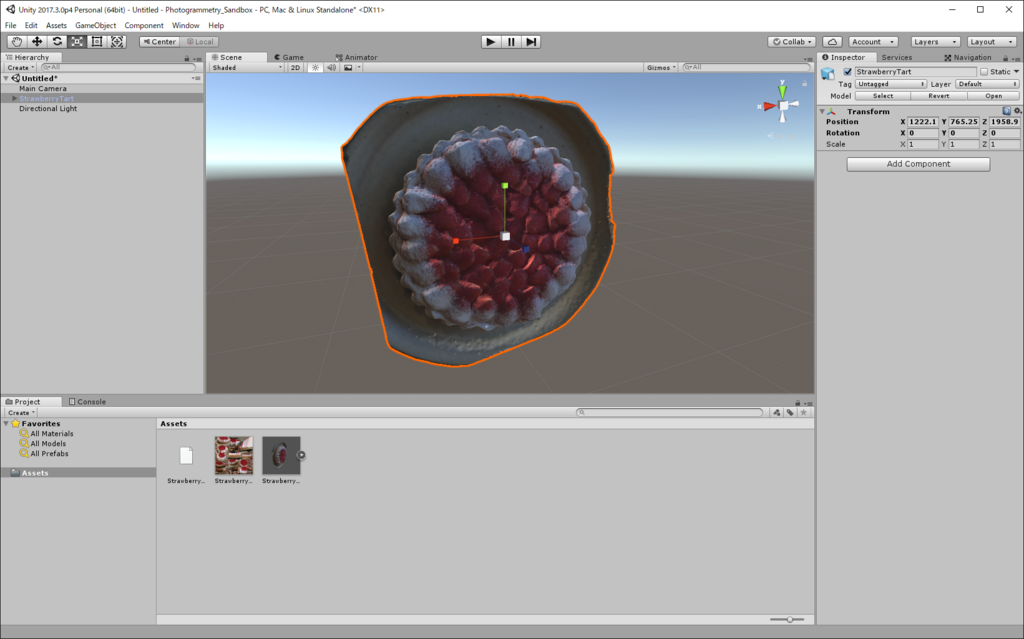
Task: Toggle scene lighting sun icon
Action: pyautogui.click(x=315, y=67)
